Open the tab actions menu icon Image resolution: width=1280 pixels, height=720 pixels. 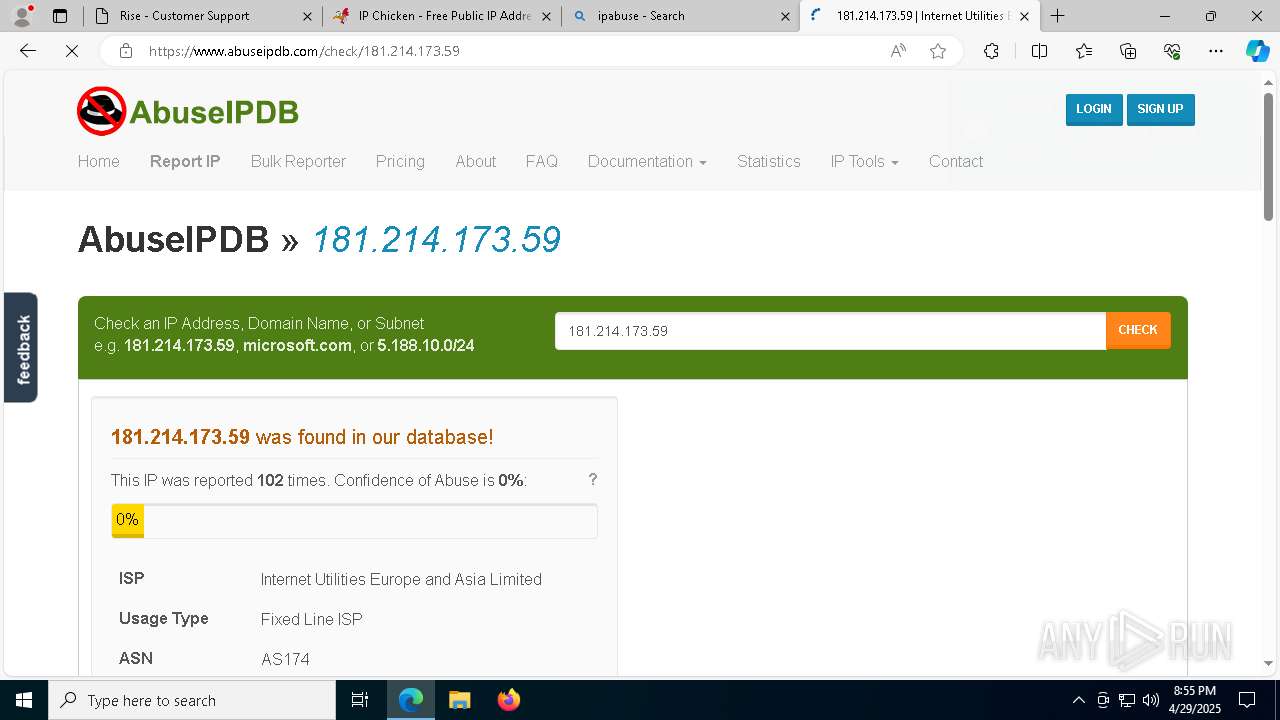point(60,16)
